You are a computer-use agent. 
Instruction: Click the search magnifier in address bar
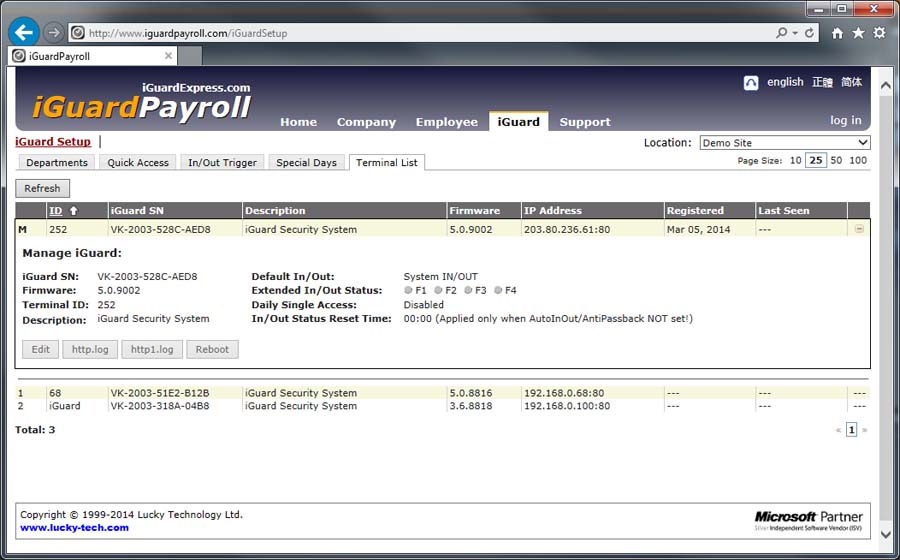(x=781, y=33)
